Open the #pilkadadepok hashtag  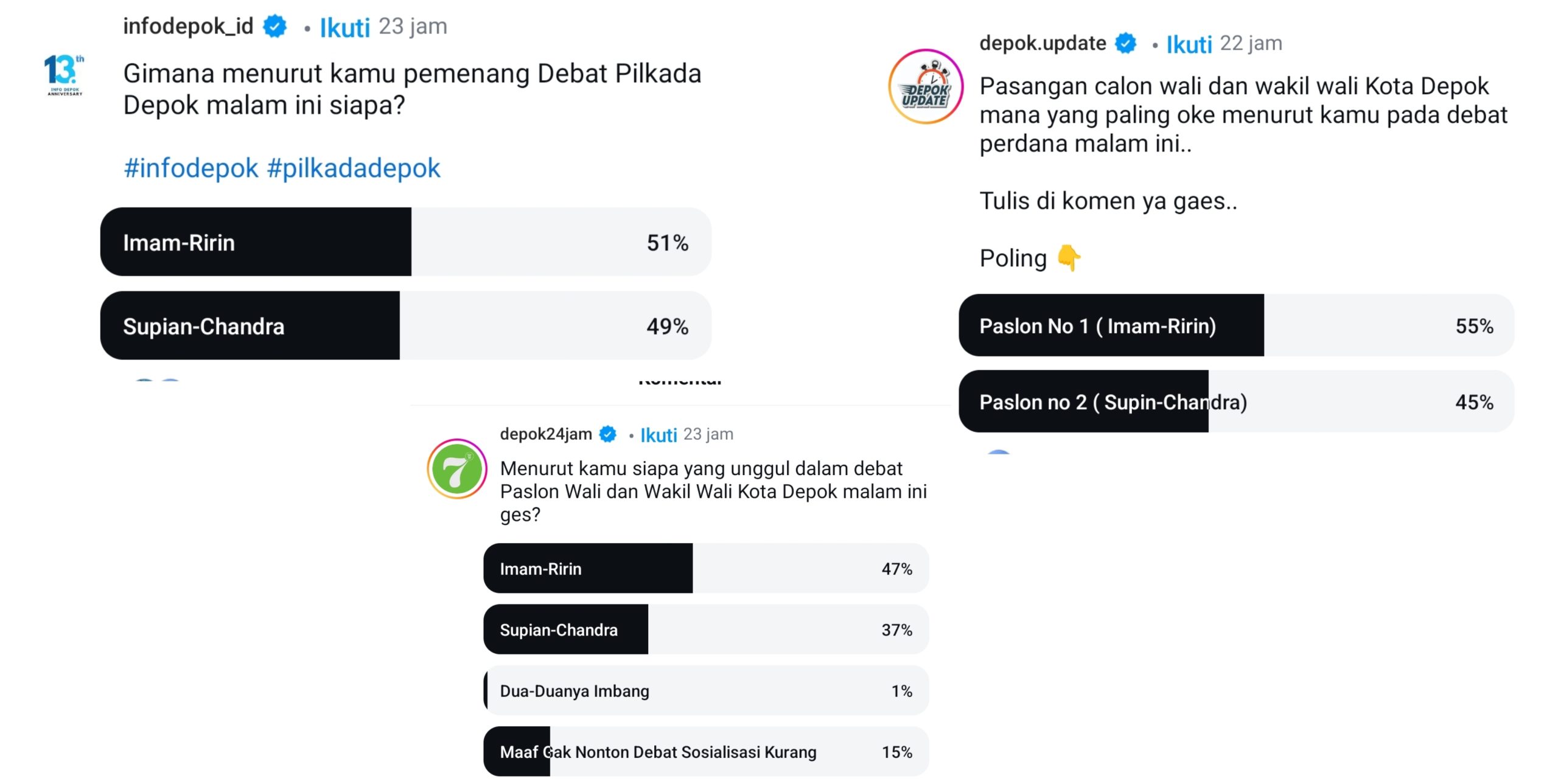(356, 167)
